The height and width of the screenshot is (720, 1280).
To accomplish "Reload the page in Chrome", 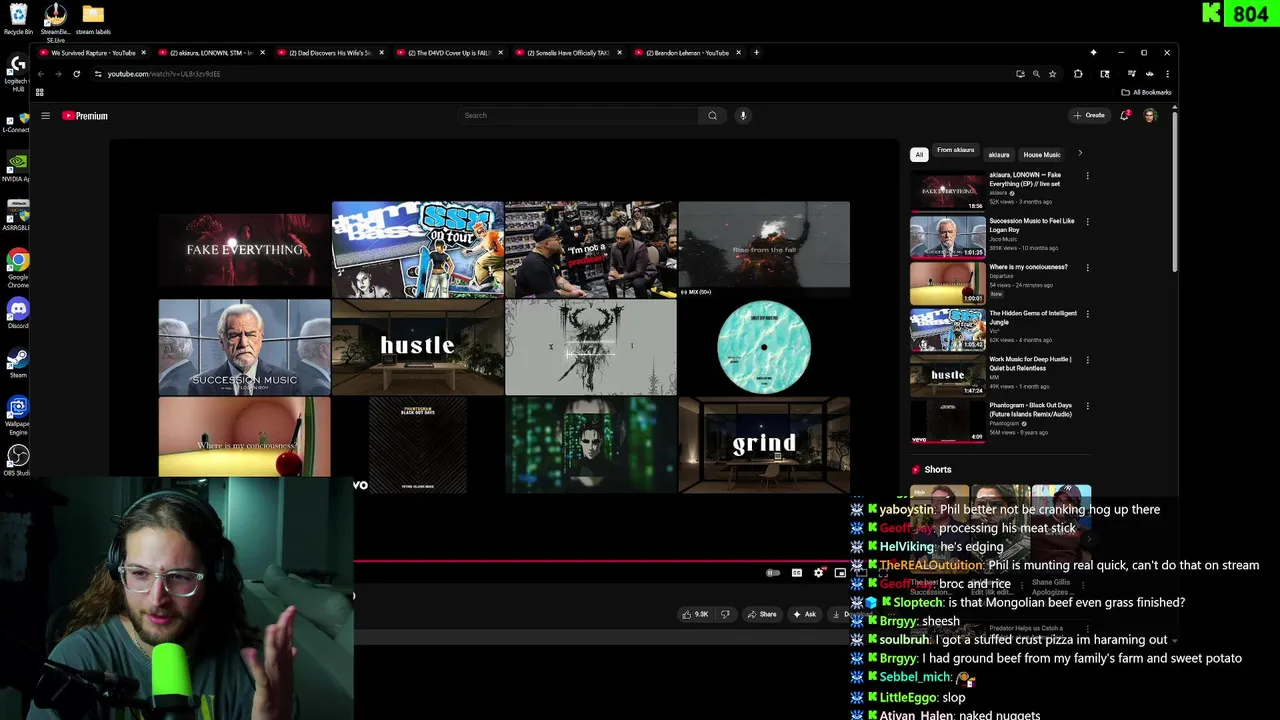I will tap(76, 74).
